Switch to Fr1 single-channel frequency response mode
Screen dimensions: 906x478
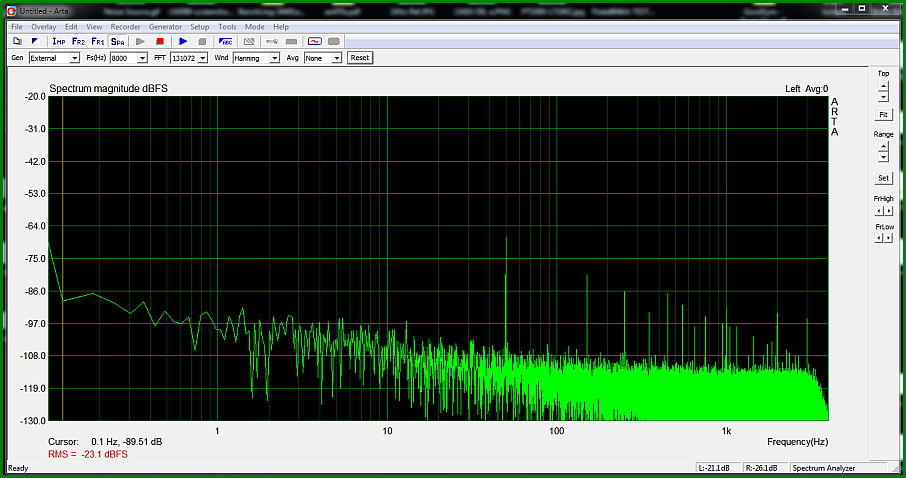(x=98, y=41)
